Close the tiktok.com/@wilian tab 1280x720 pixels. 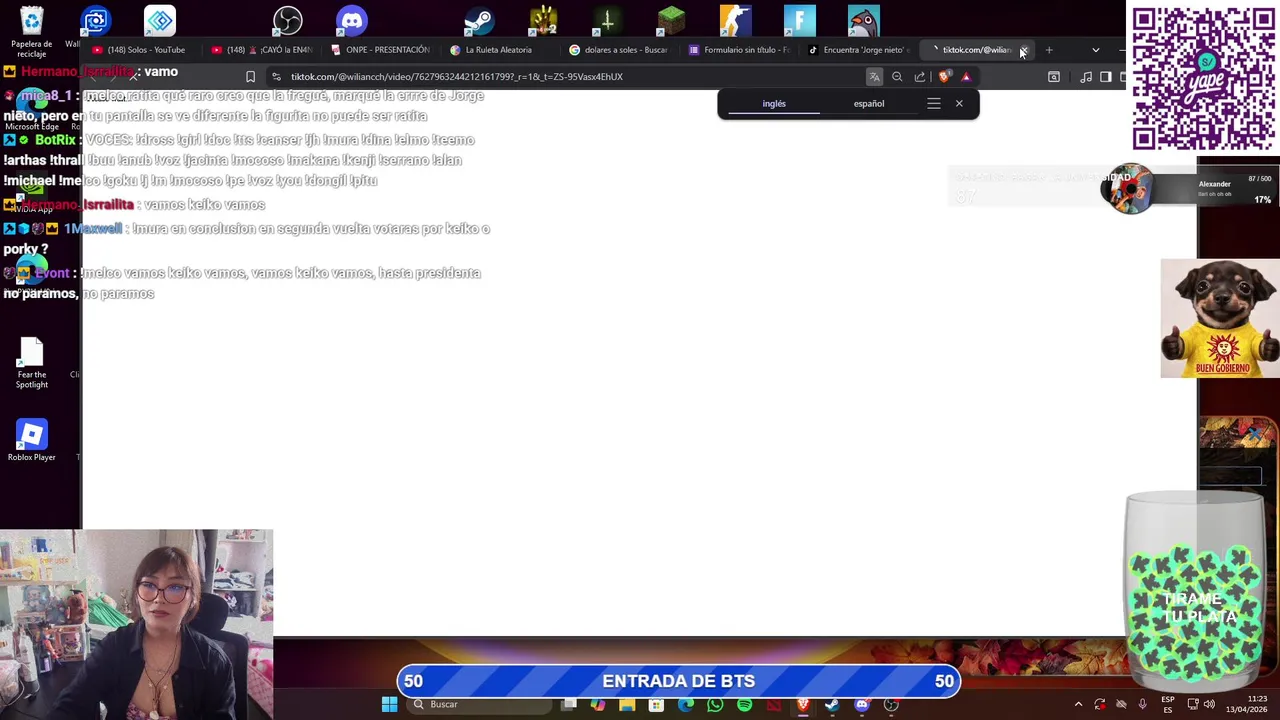(x=1023, y=50)
